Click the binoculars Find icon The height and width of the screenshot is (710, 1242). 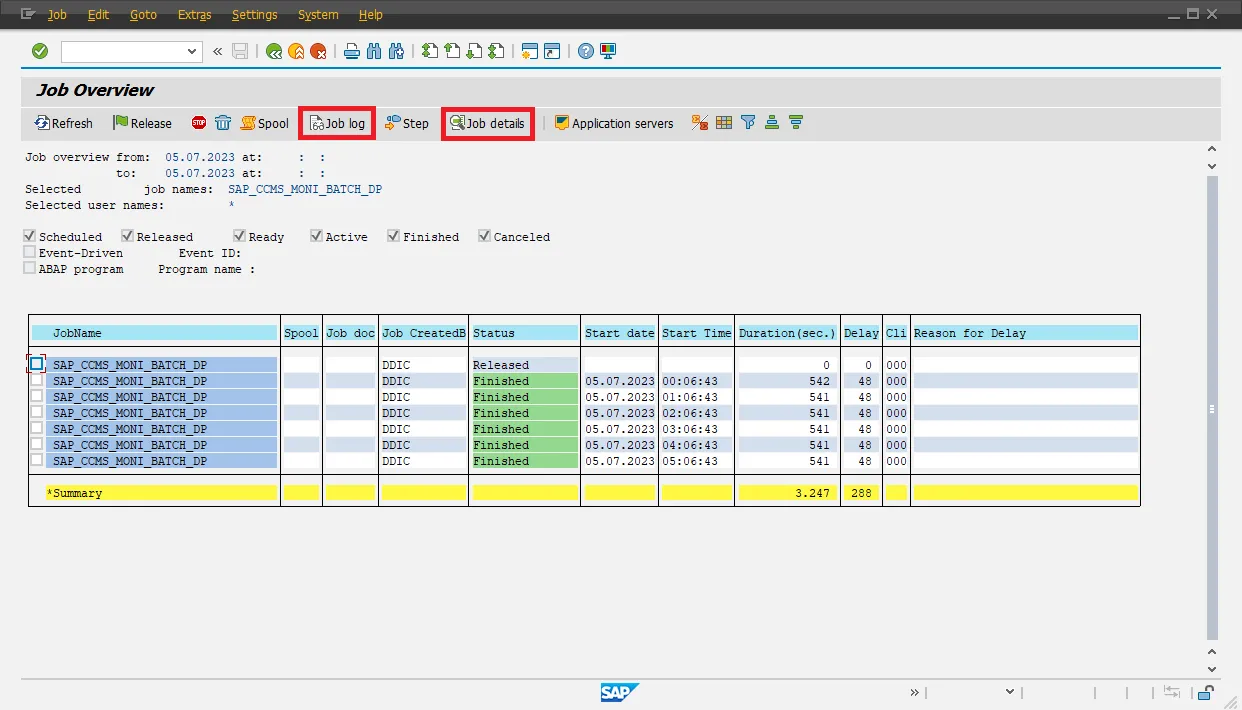(374, 51)
